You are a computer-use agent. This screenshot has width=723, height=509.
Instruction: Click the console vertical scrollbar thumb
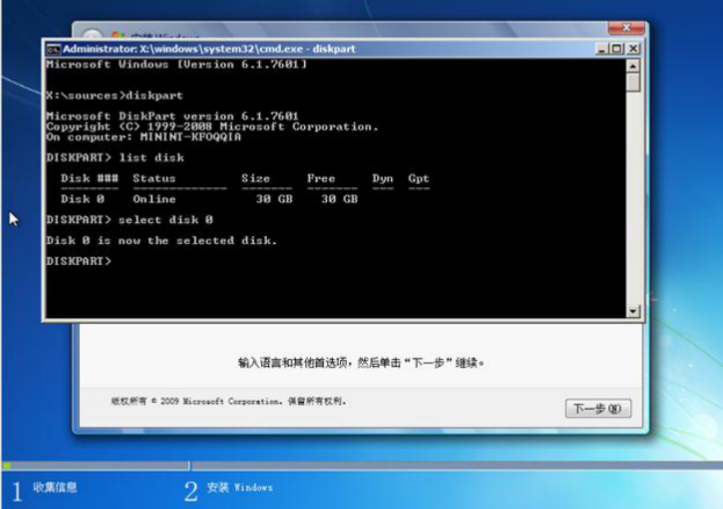tap(633, 83)
